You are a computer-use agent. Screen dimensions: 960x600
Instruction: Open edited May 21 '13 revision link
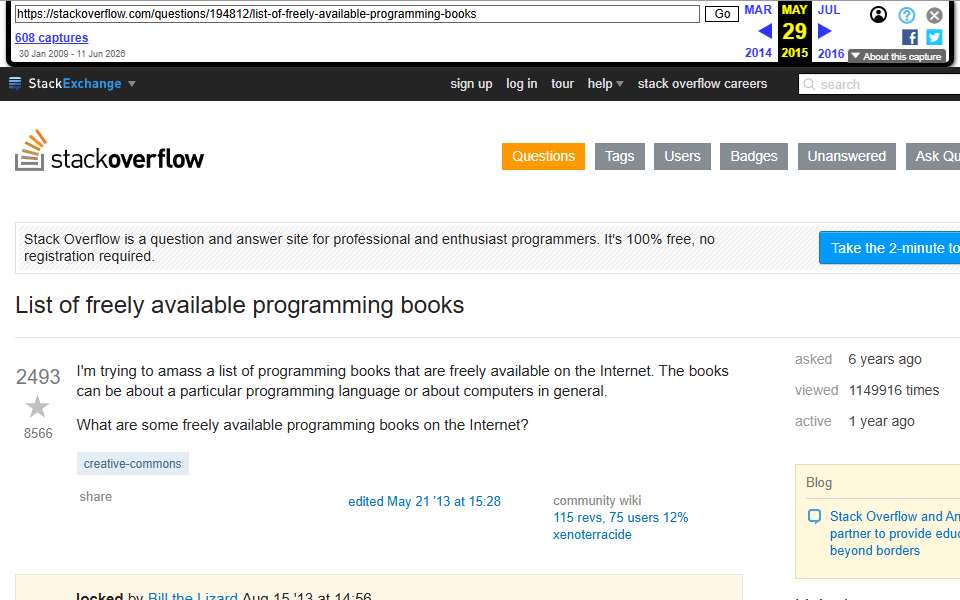pyautogui.click(x=424, y=501)
